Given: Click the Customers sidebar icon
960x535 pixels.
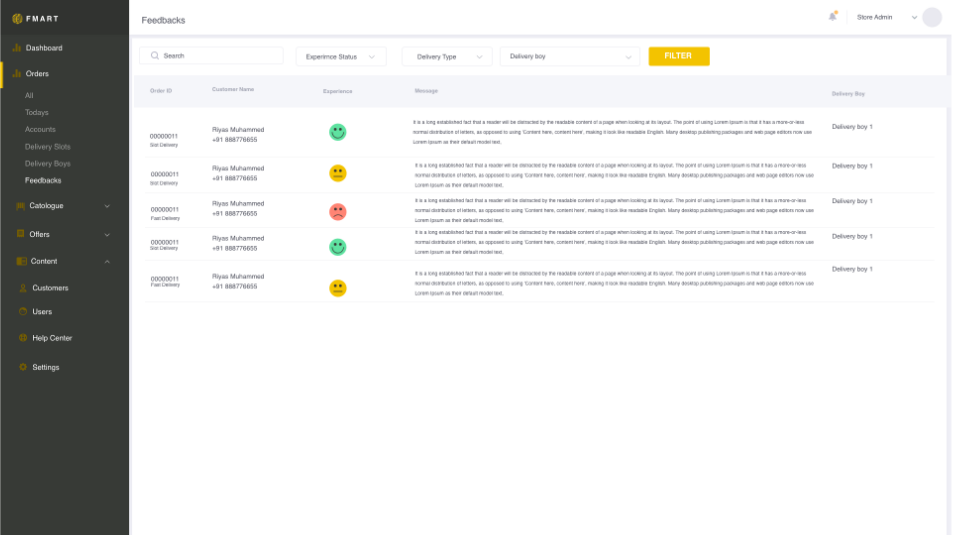Looking at the screenshot, I should click(23, 288).
